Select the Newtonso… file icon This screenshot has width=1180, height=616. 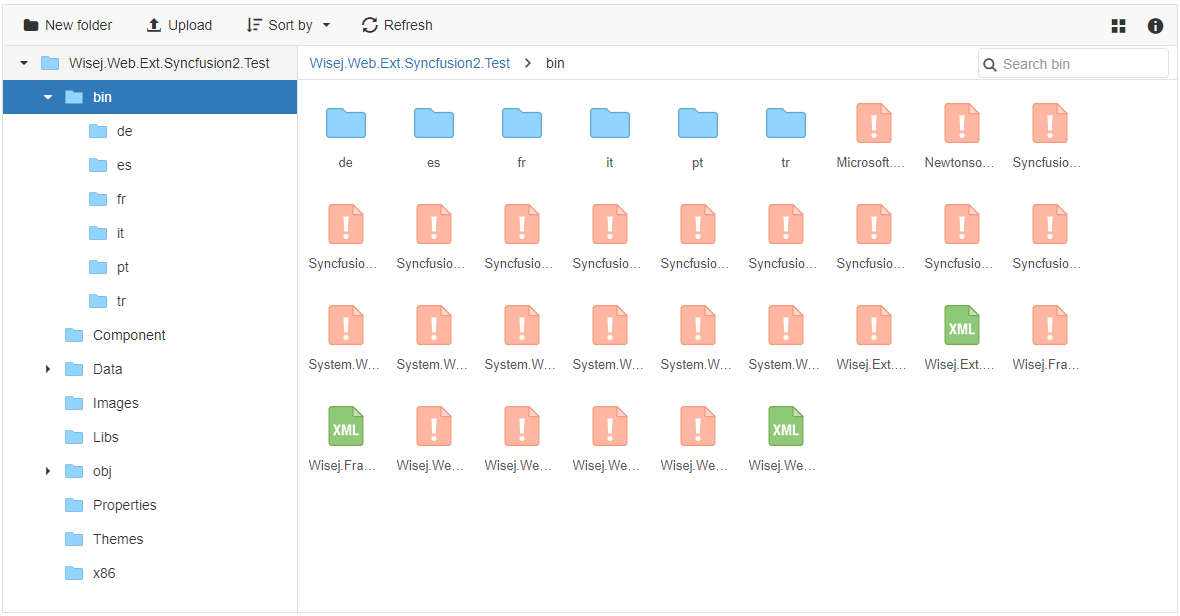pos(962,123)
